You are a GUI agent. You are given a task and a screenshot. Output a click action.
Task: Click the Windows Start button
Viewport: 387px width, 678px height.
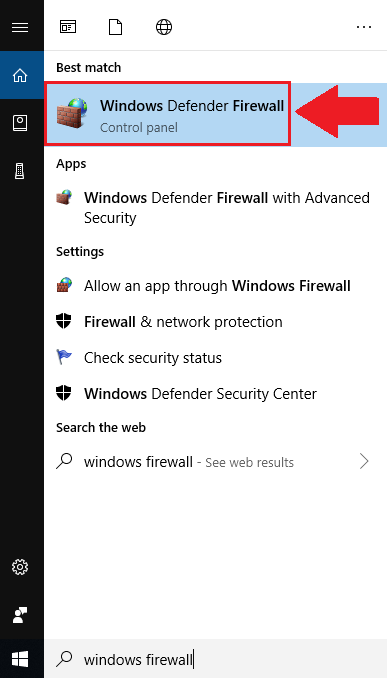tap(20, 659)
